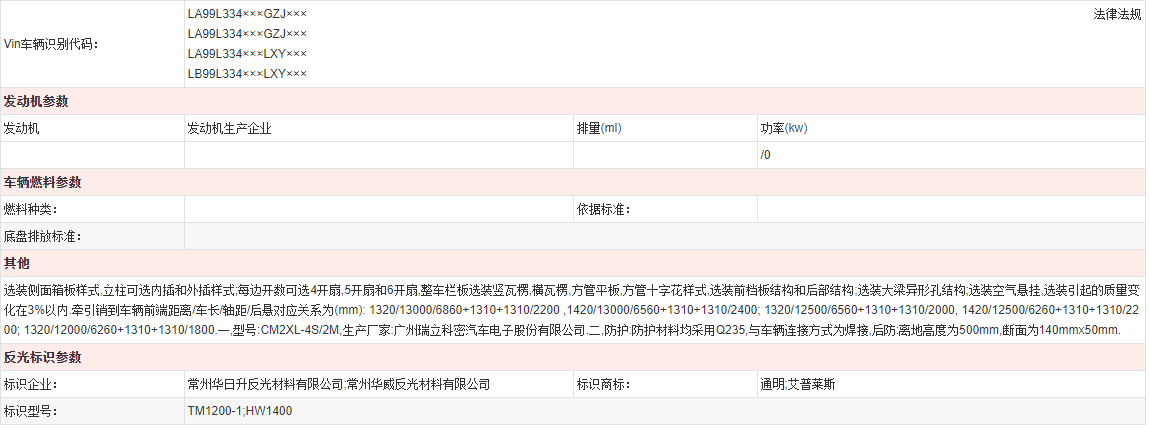1149x428 pixels.
Task: Click the 燃料种类 label
Action: (31, 210)
